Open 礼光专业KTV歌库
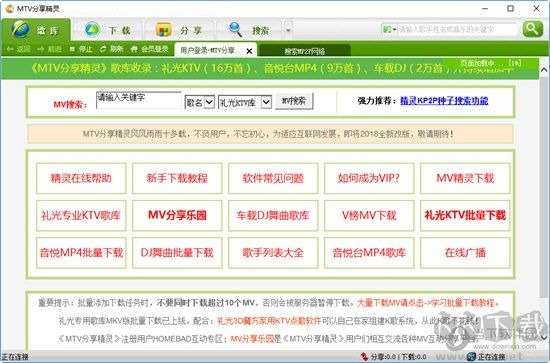 [81, 215]
